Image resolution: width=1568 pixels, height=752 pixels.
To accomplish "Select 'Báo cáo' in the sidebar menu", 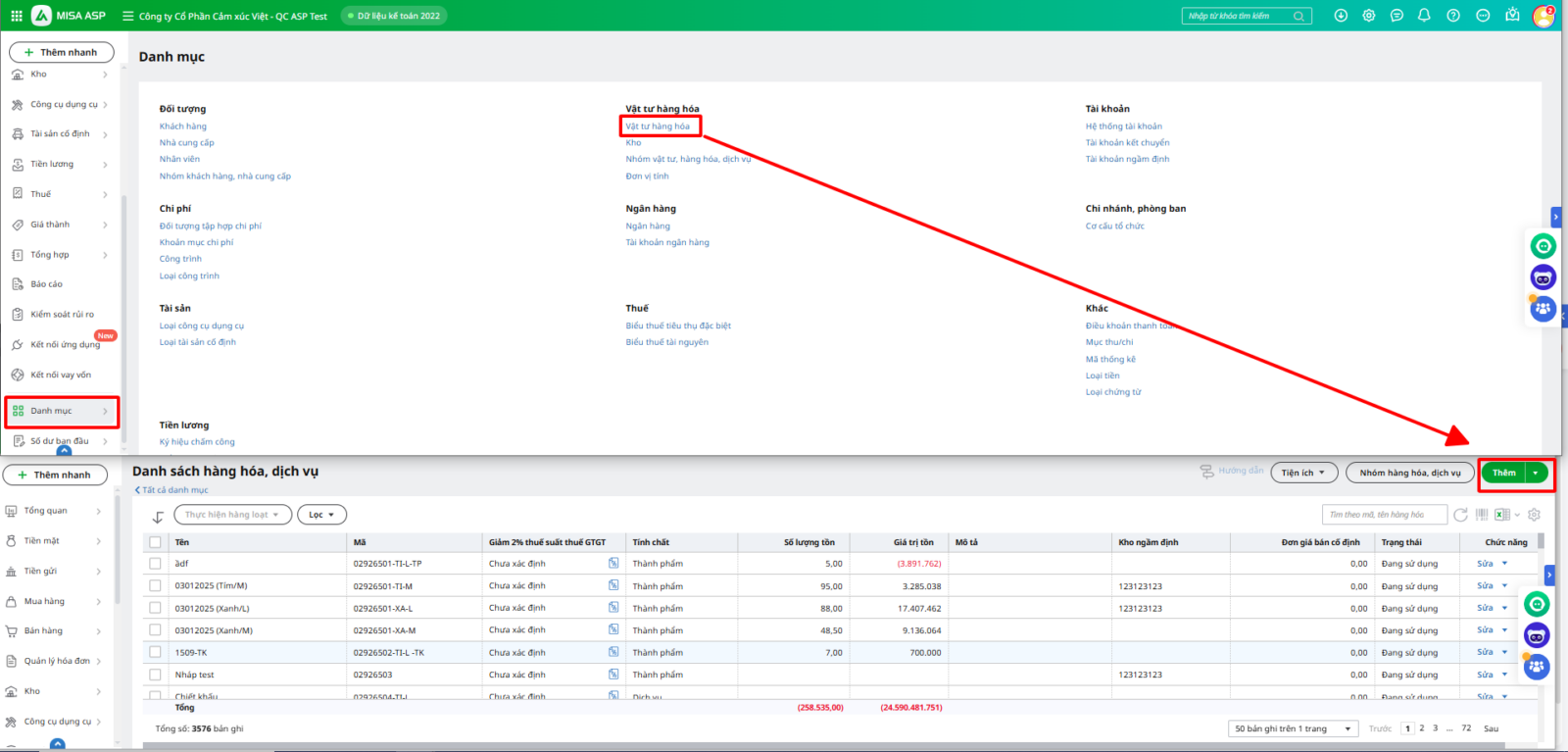I will click(x=46, y=284).
